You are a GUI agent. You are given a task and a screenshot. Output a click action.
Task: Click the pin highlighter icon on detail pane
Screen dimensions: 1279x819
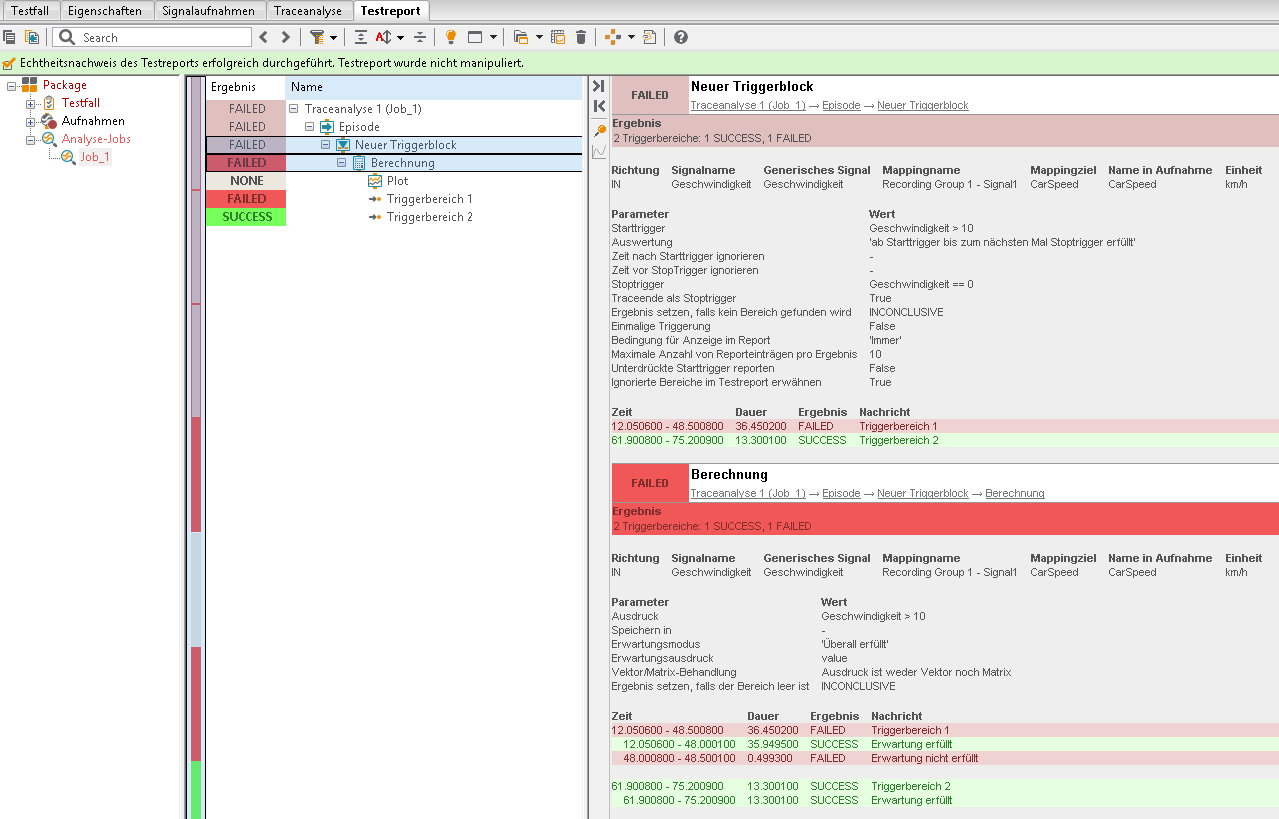[599, 131]
